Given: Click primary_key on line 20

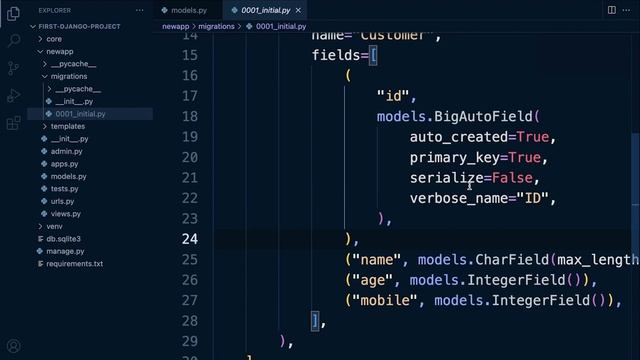Looking at the screenshot, I should pos(455,158).
